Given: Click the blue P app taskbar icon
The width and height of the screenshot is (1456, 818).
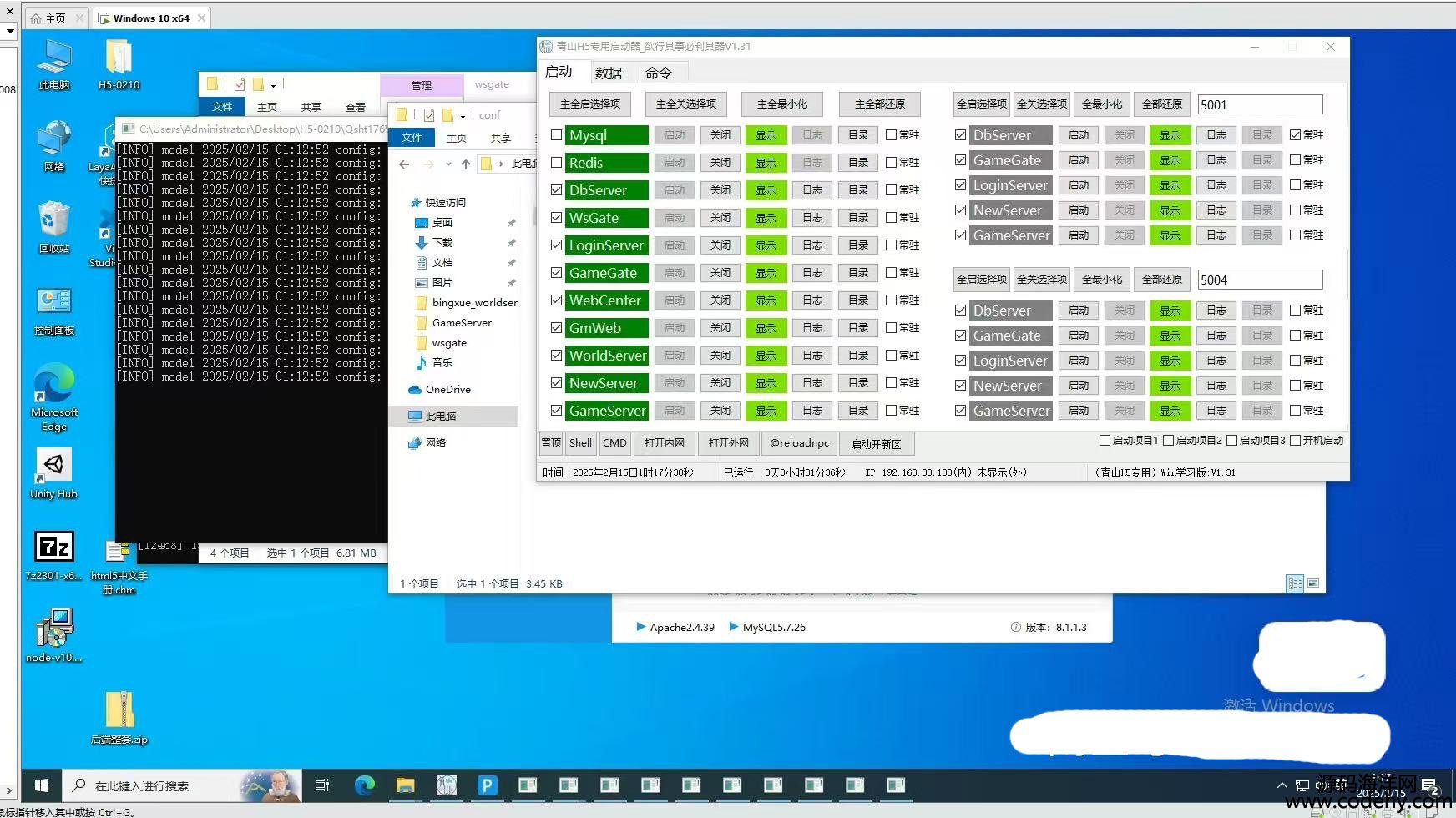Looking at the screenshot, I should click(x=487, y=785).
